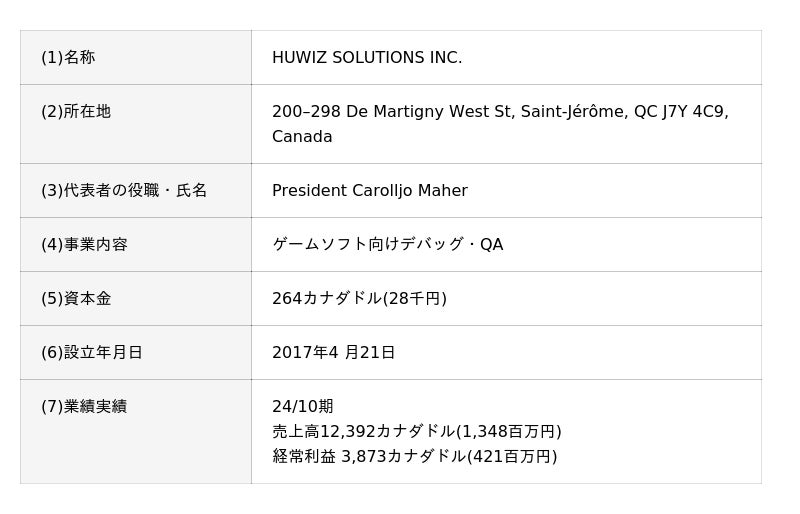Select the HUWIZ SOLUTIONS INC. company name
800x514 pixels.
367,58
